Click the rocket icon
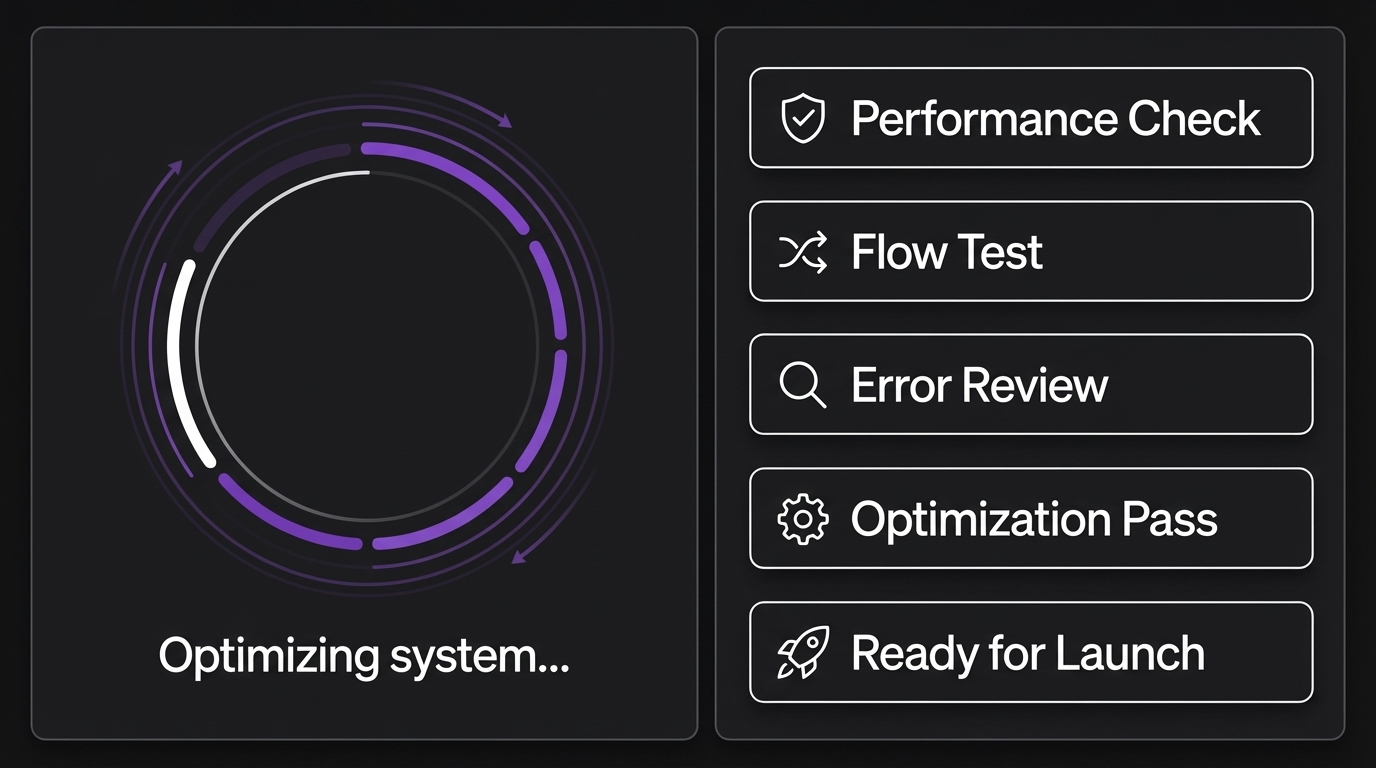The height and width of the screenshot is (768, 1376). point(802,653)
